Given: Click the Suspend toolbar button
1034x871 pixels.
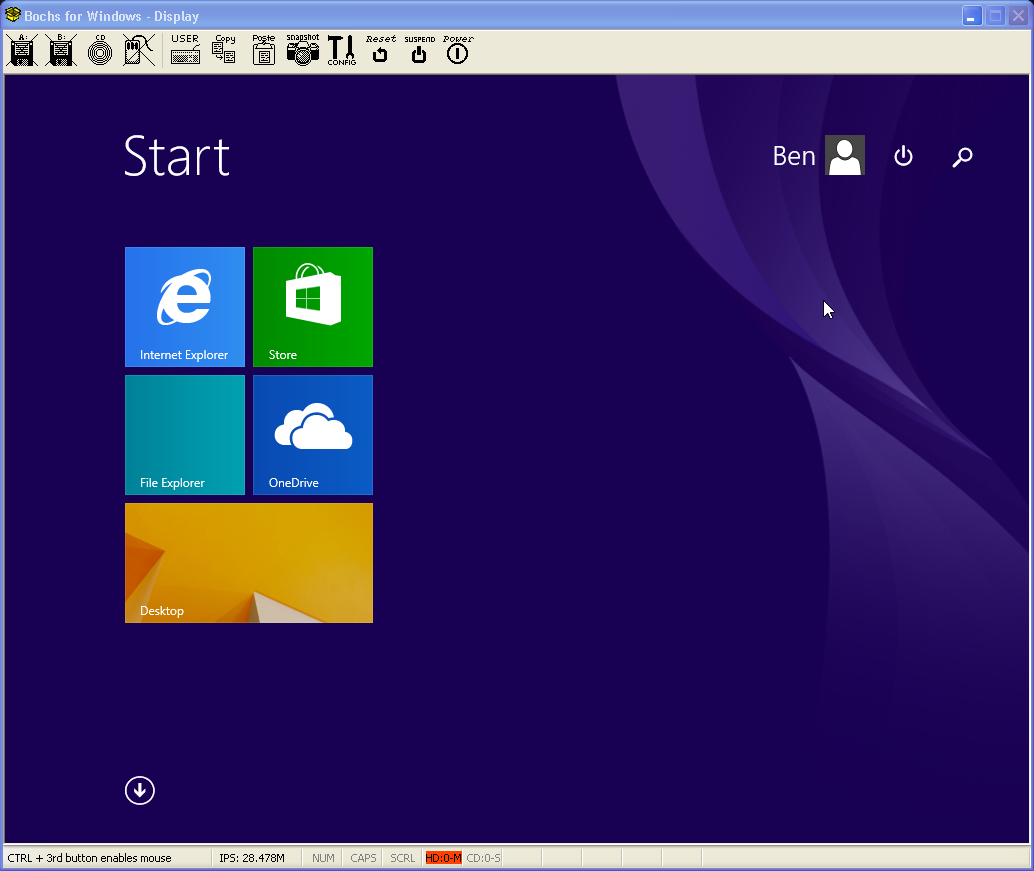Looking at the screenshot, I should pyautogui.click(x=419, y=50).
